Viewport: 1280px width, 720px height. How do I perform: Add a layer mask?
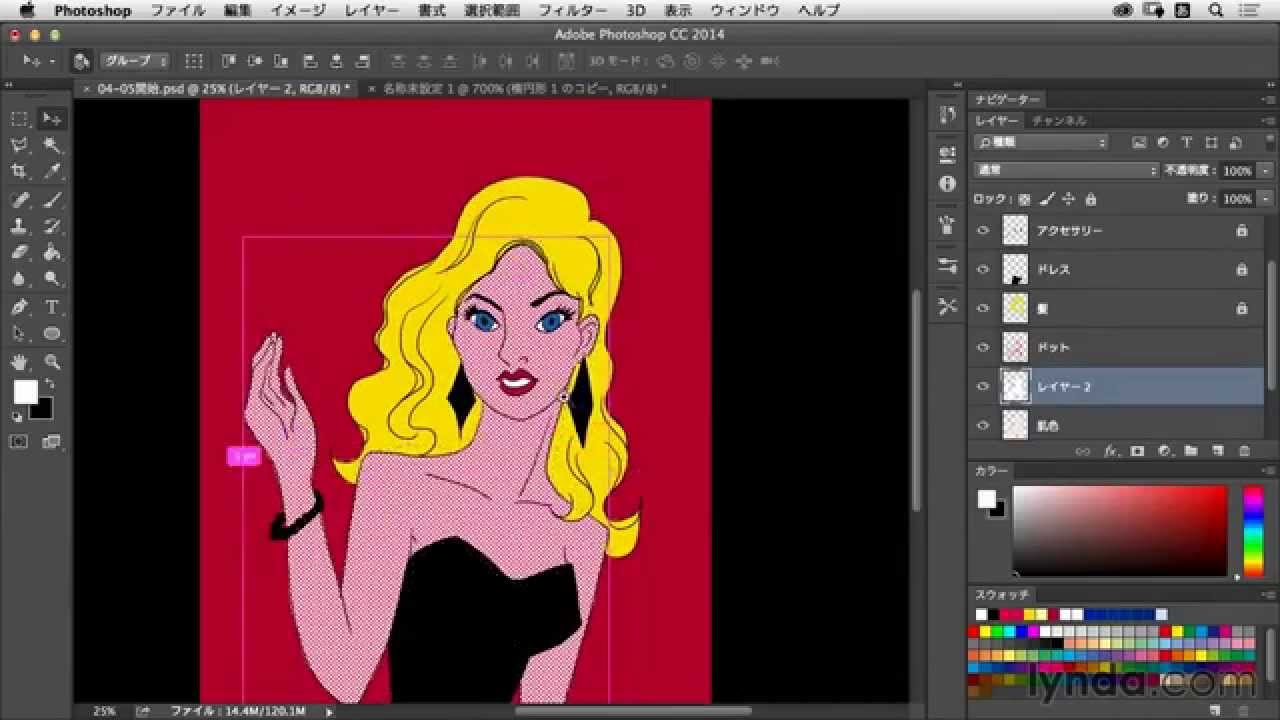(1137, 452)
